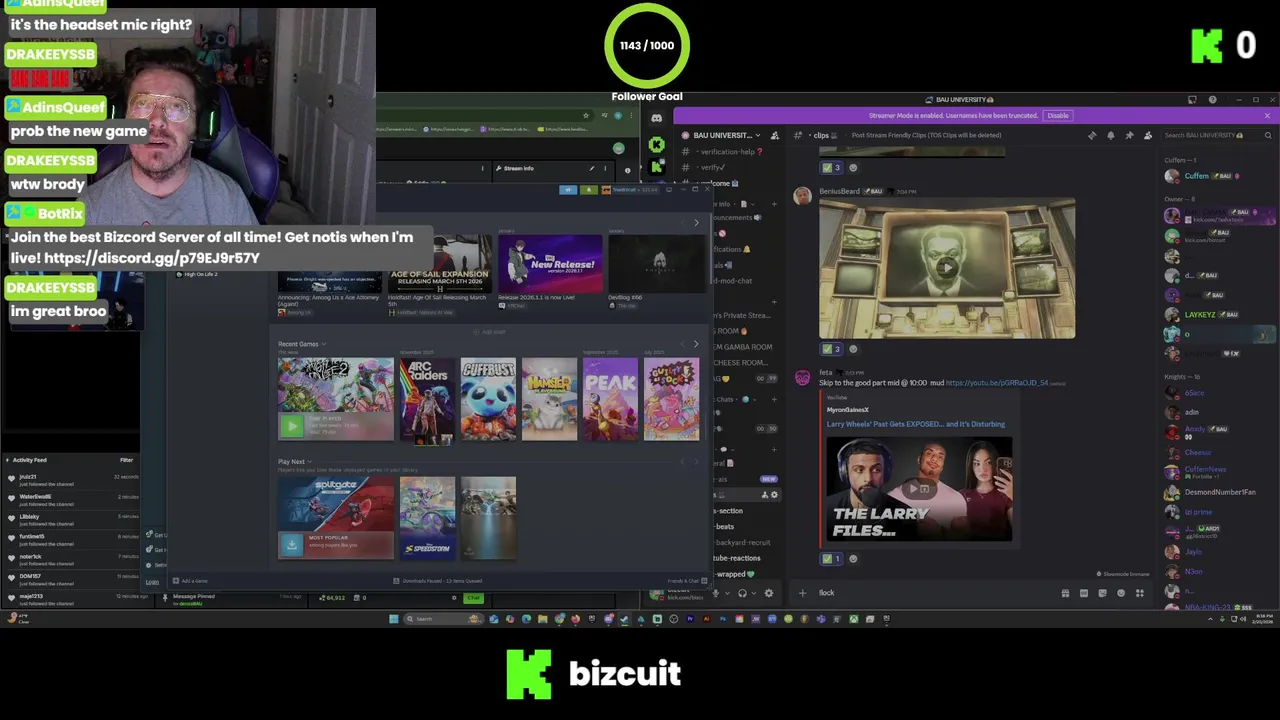Show hidden system tray icons chevron
The image size is (1280, 720).
pos(1210,619)
